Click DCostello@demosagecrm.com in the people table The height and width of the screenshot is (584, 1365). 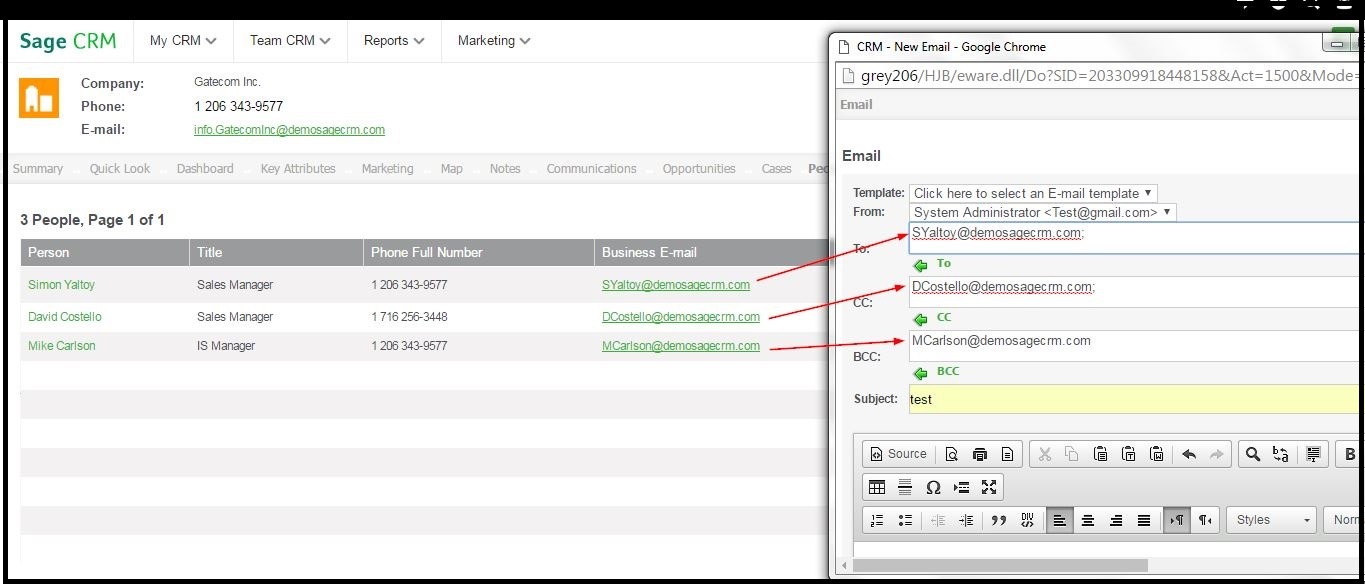(680, 317)
